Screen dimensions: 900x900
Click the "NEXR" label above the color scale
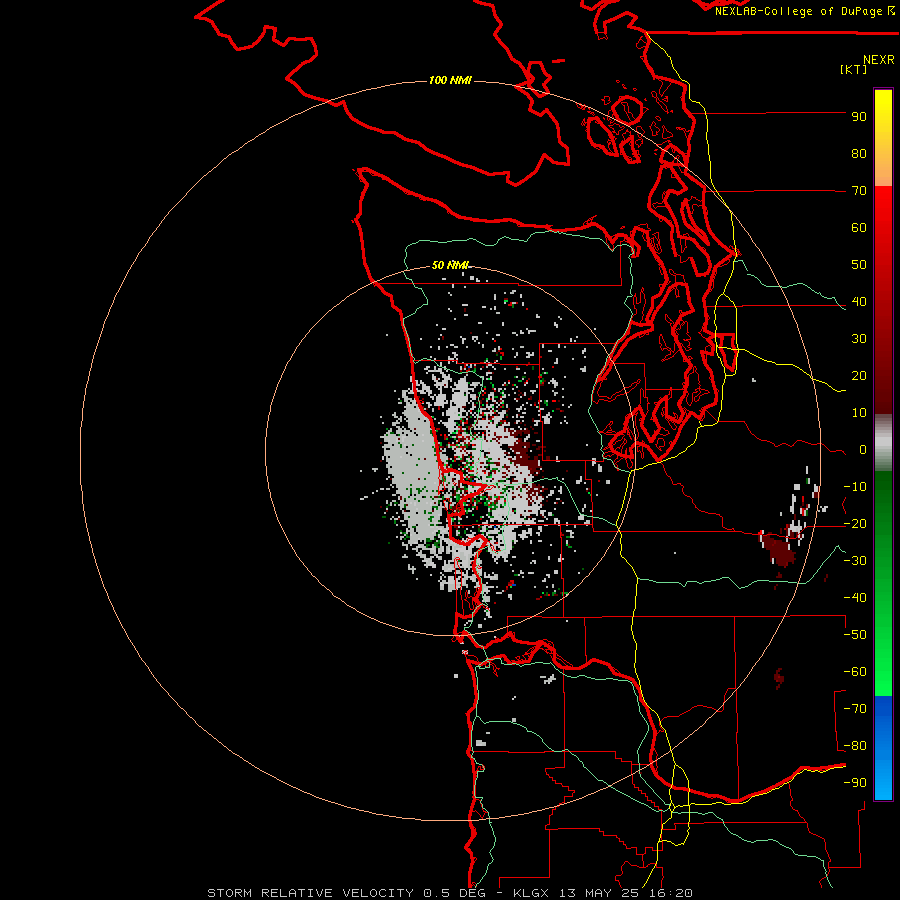879,60
